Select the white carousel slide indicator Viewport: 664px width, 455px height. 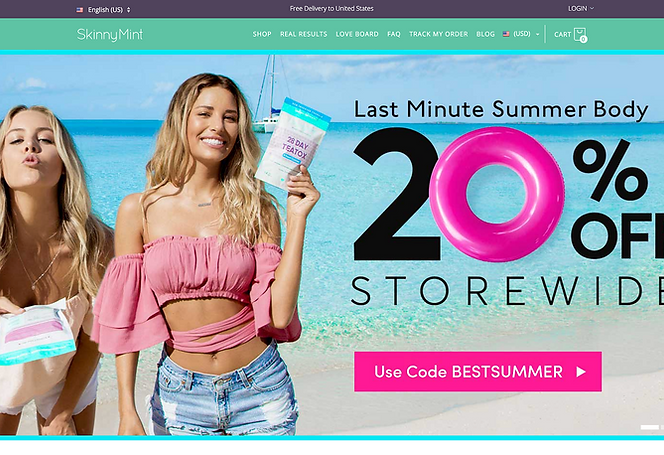pos(649,427)
